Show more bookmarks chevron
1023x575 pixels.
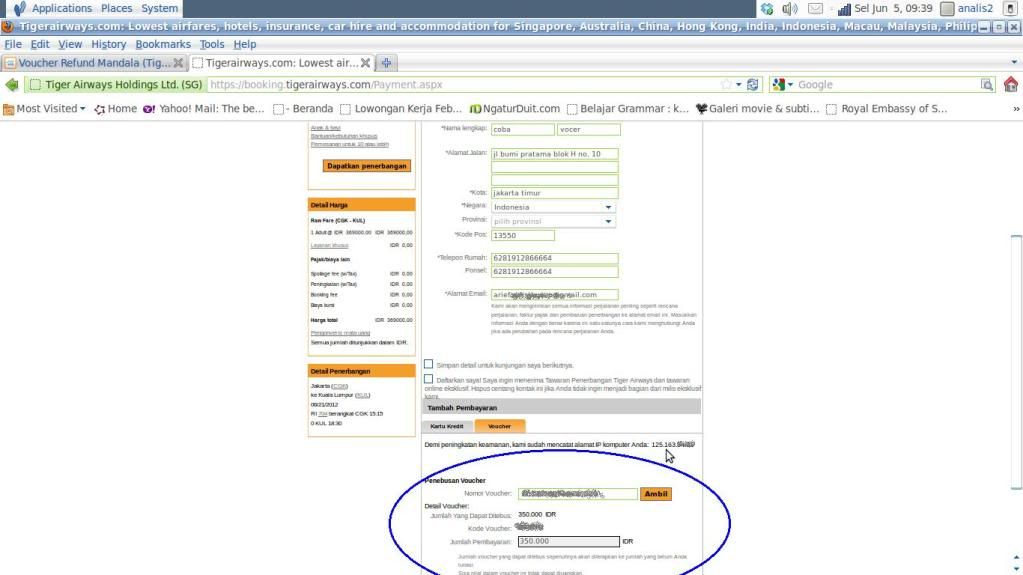coord(1016,109)
